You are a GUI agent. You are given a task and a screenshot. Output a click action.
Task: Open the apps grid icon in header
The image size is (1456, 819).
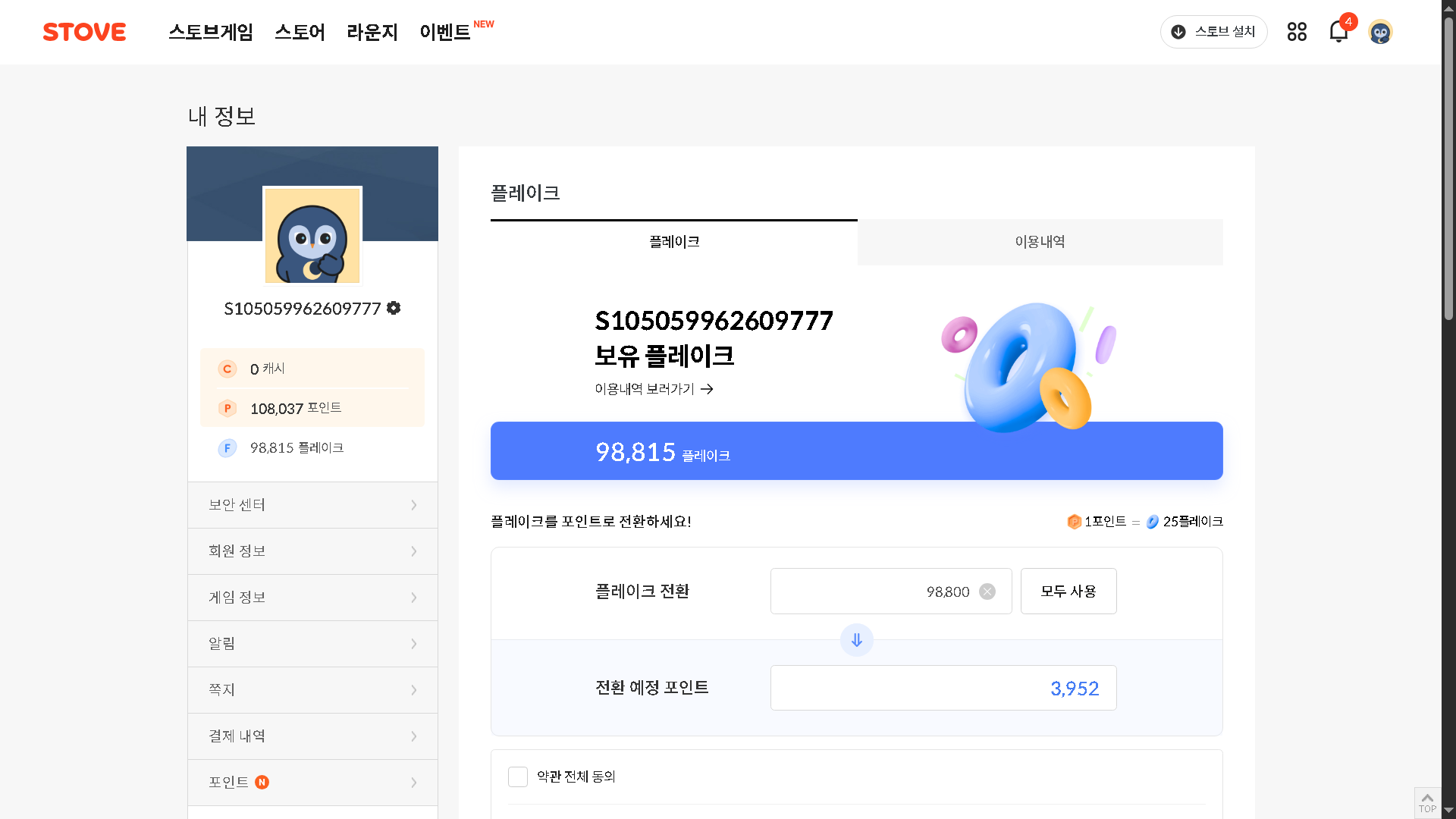point(1297,32)
